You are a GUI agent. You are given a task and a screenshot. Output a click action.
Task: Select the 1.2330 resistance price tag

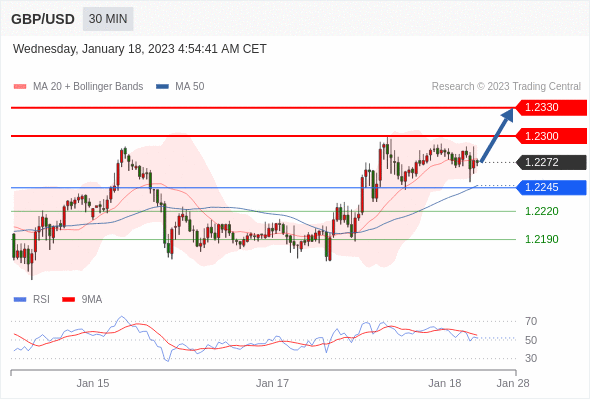(x=551, y=108)
